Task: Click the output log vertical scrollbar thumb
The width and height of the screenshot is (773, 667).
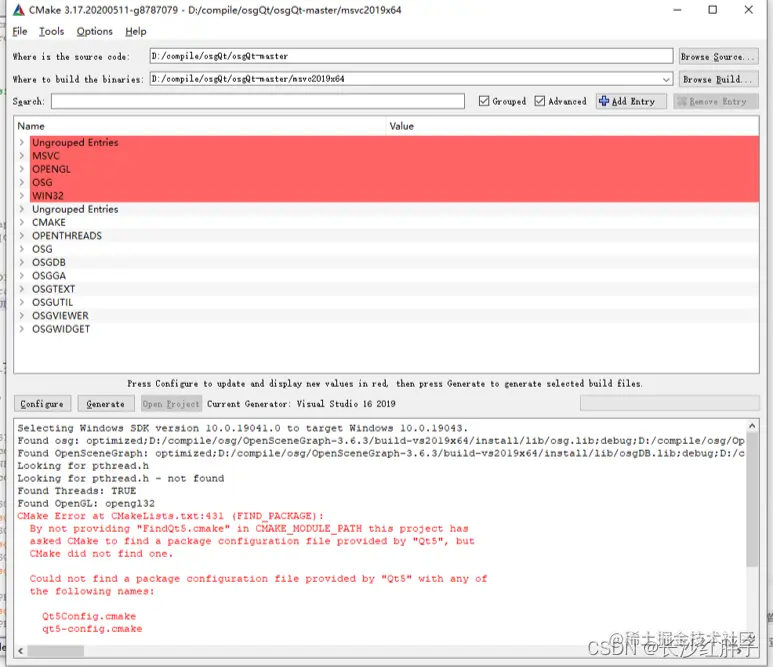Action: pos(752,499)
